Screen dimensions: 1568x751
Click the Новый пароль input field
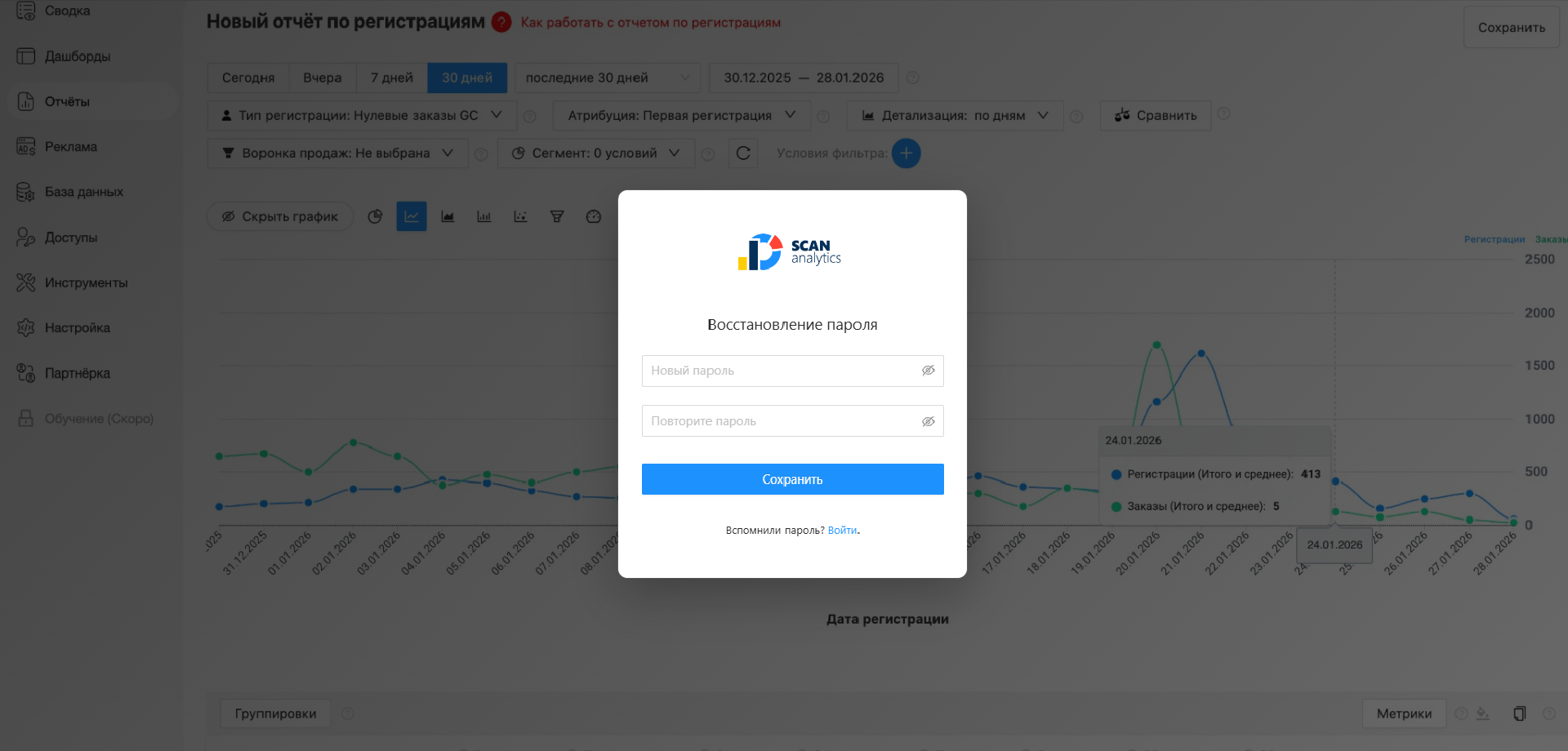coord(792,371)
